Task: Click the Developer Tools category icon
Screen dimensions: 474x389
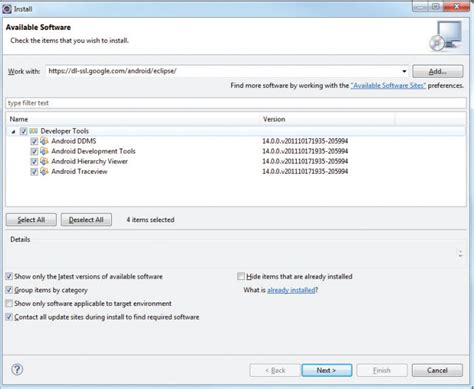Action: point(33,131)
